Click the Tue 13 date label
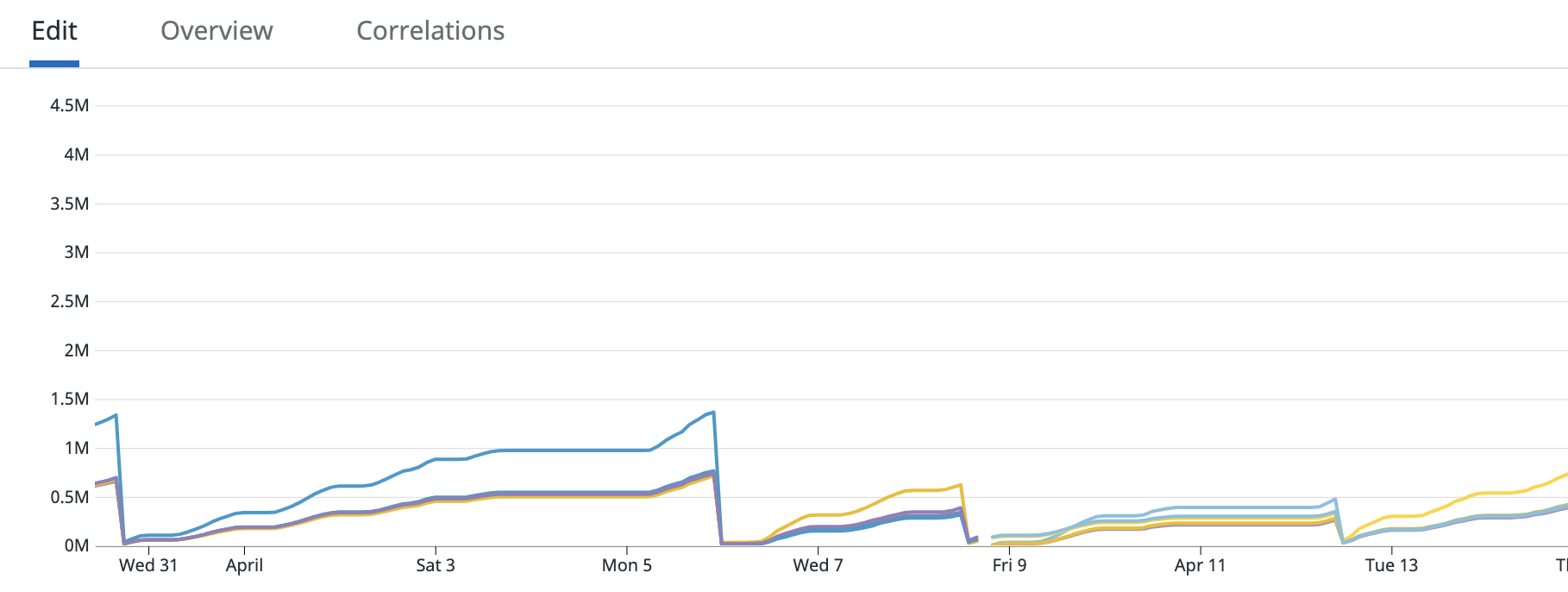Screen dimensions: 1568x592 [1391, 565]
